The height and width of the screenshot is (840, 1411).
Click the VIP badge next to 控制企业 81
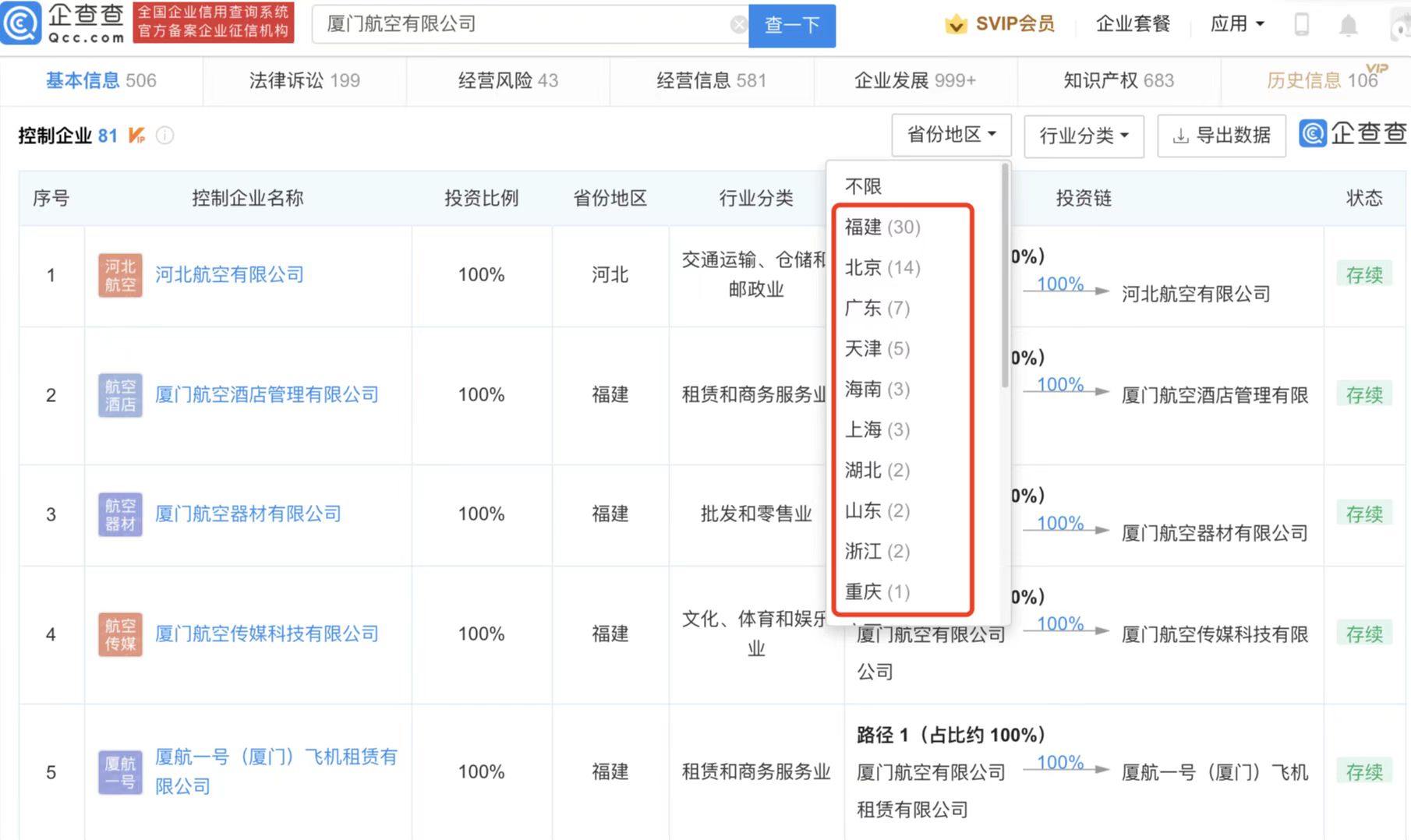pyautogui.click(x=136, y=136)
